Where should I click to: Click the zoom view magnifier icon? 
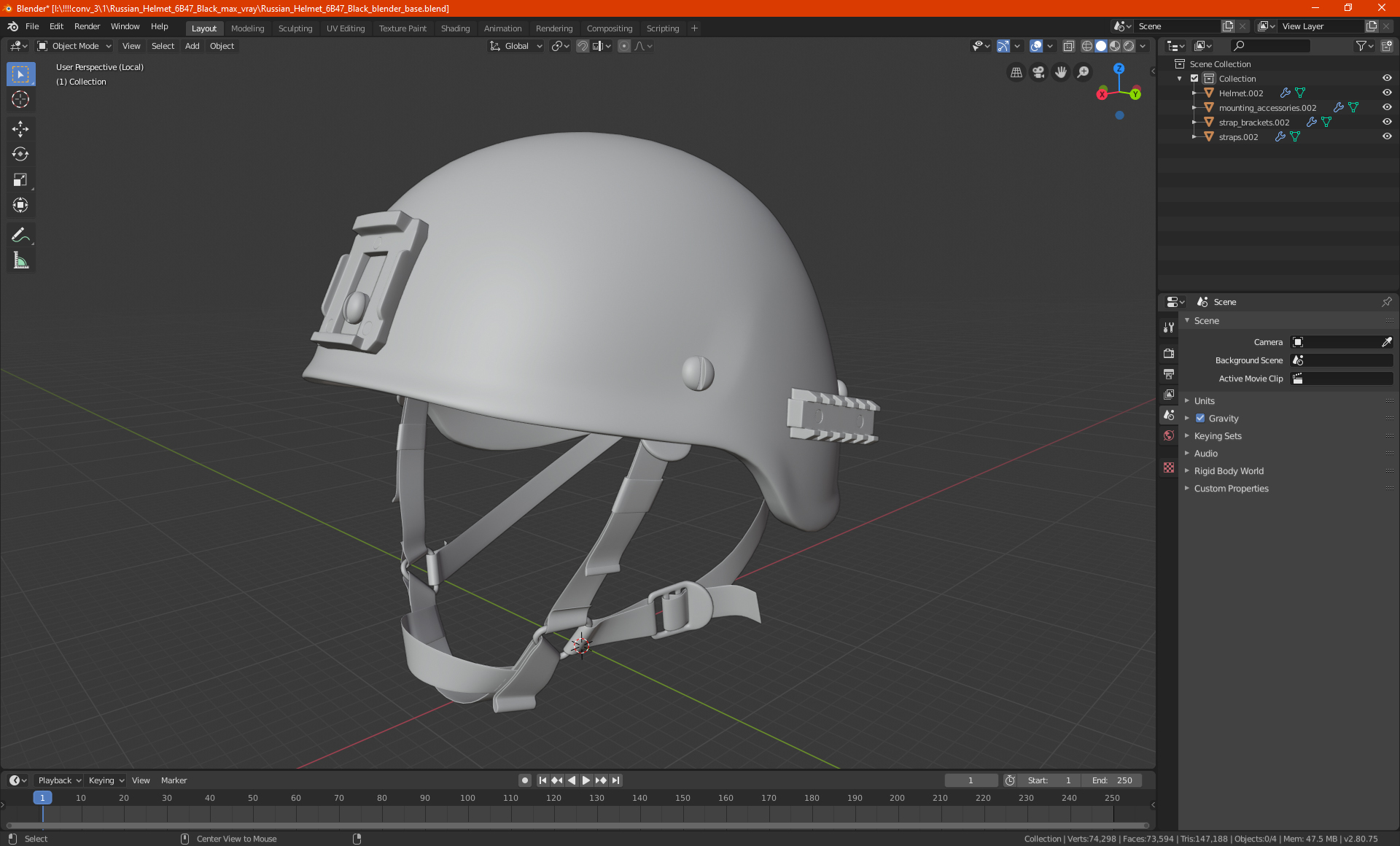(x=1084, y=72)
